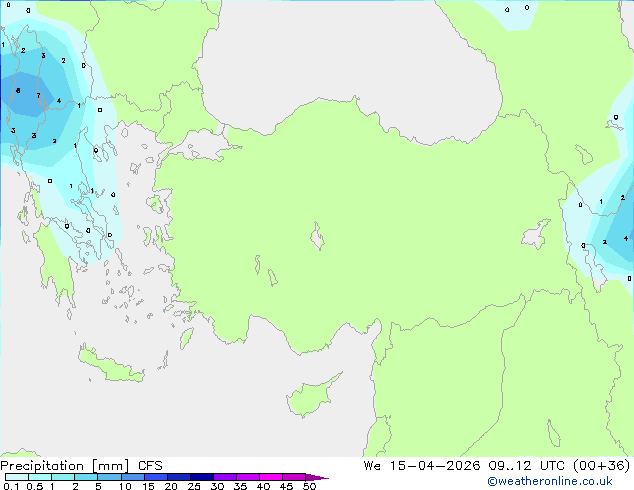Select the 0.5–1 mm legend swatch
The height and width of the screenshot is (490, 634).
[40, 477]
